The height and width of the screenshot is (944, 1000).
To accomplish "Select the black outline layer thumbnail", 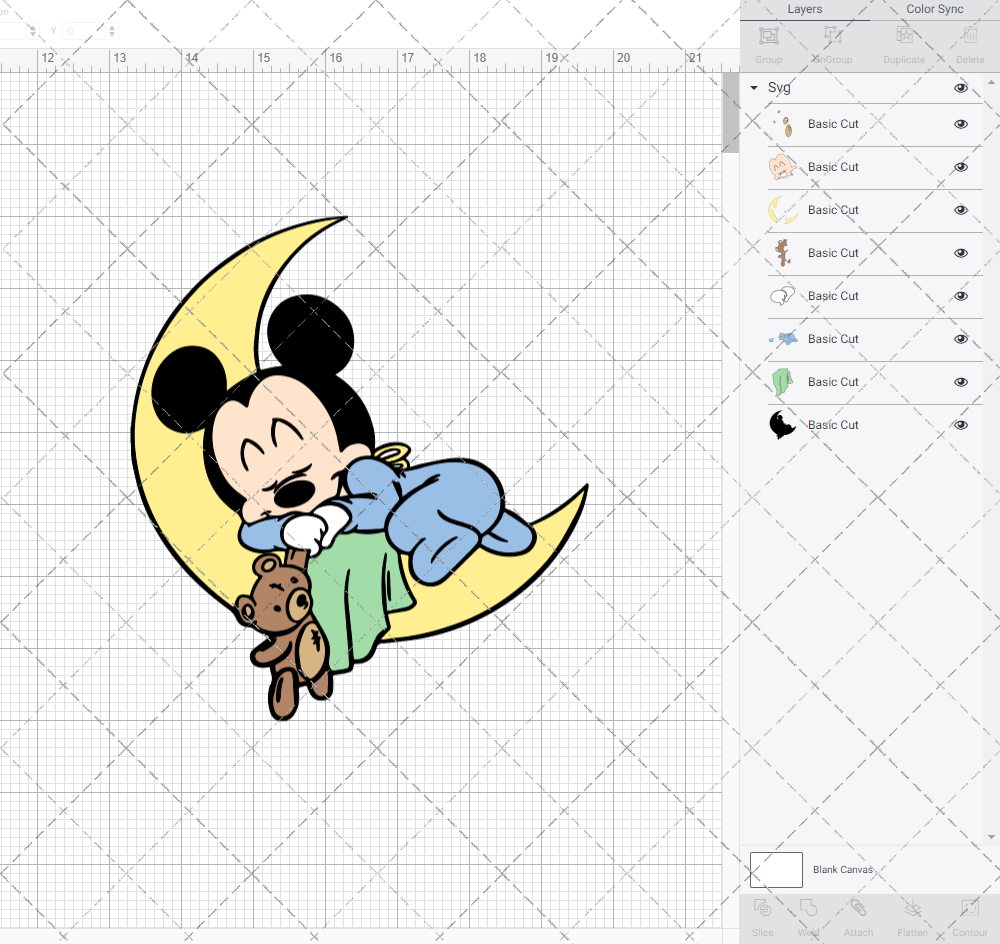I will 783,425.
